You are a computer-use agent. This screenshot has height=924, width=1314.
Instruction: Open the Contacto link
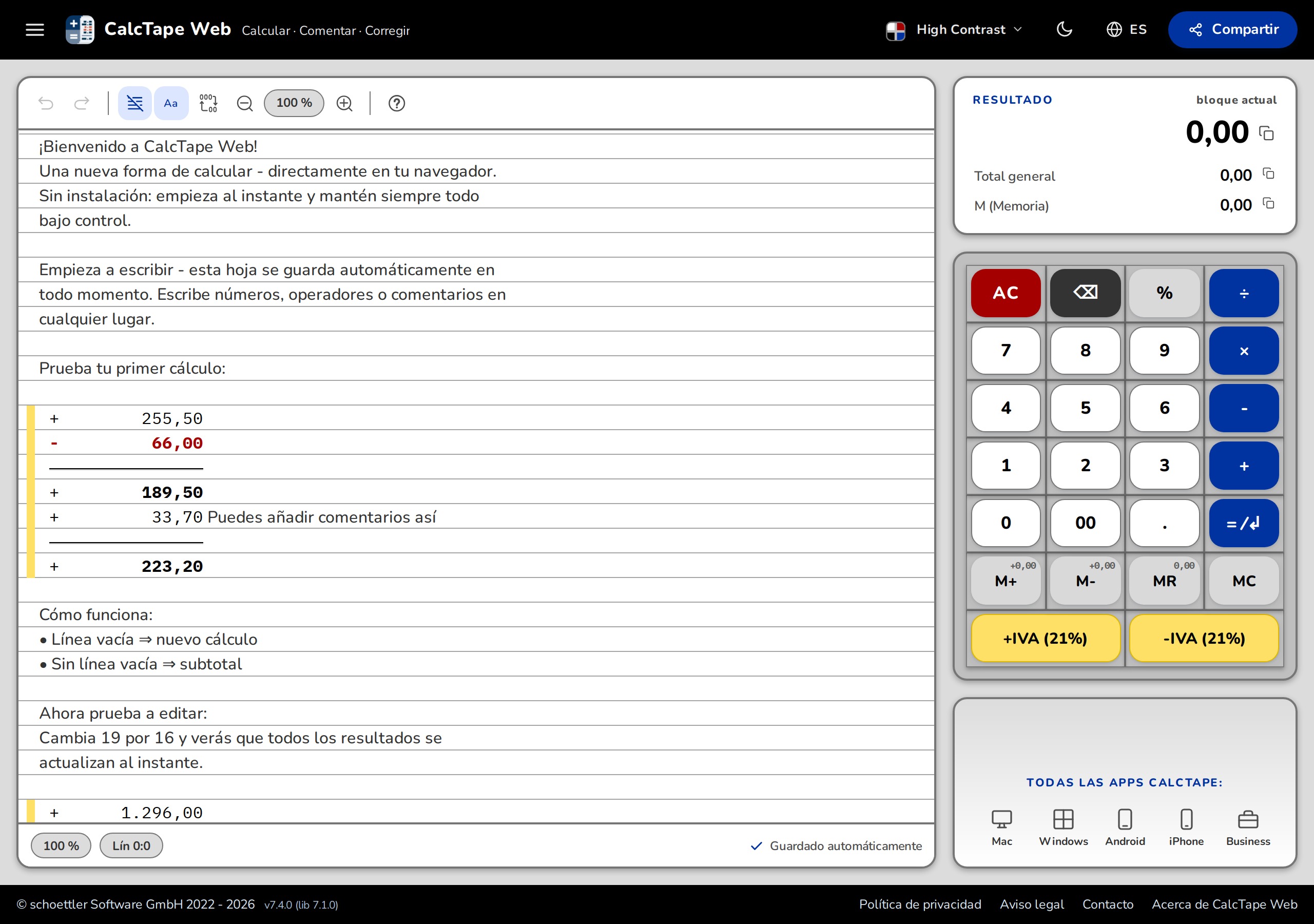click(1107, 904)
